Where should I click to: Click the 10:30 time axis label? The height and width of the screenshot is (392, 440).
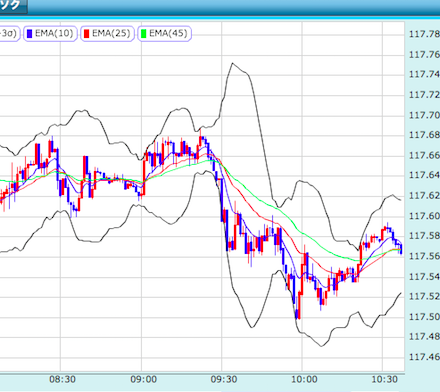(385, 379)
